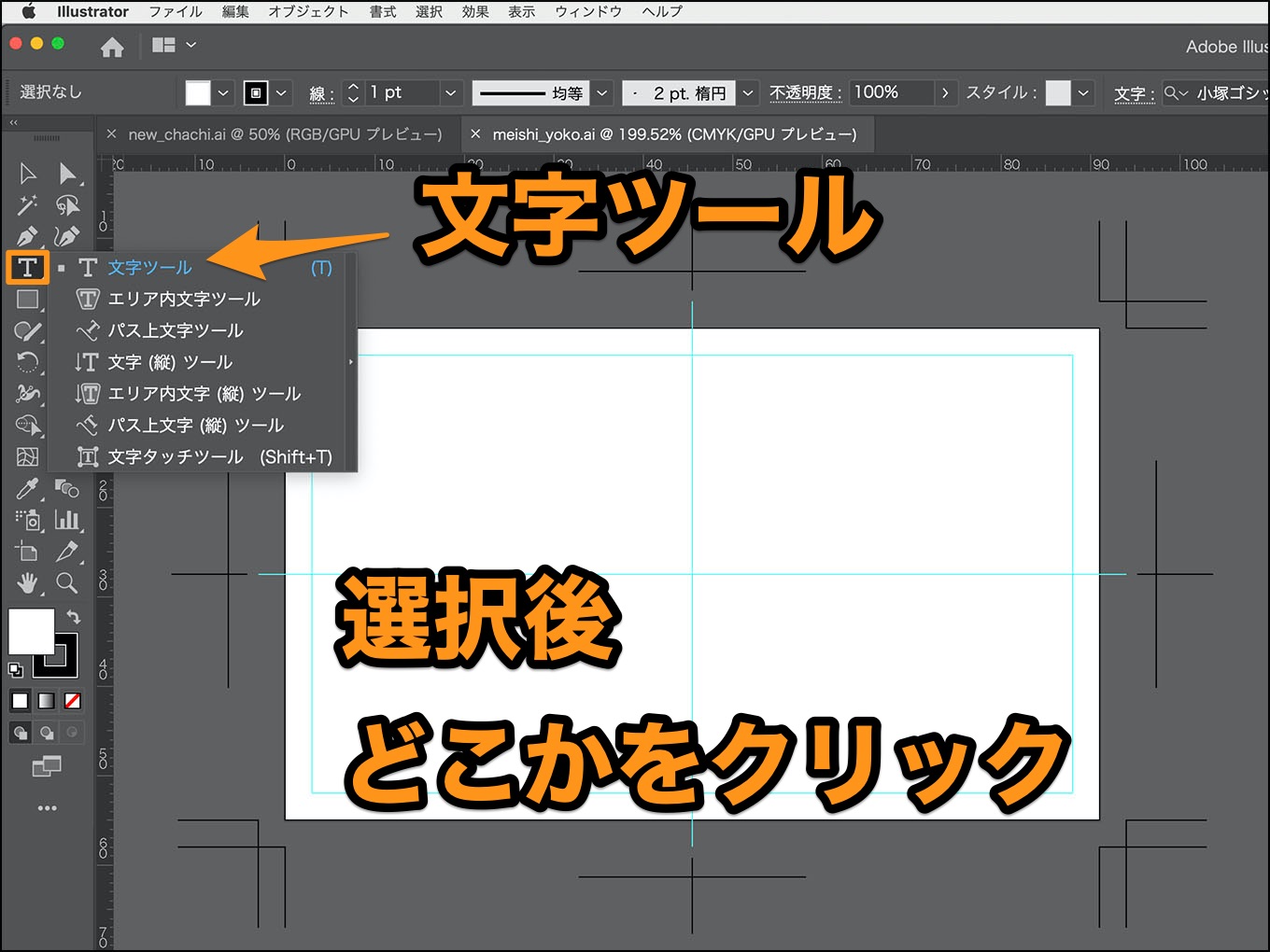This screenshot has width=1270, height=952.
Task: Adjust stroke weight with the stepper arrows
Action: [x=353, y=93]
